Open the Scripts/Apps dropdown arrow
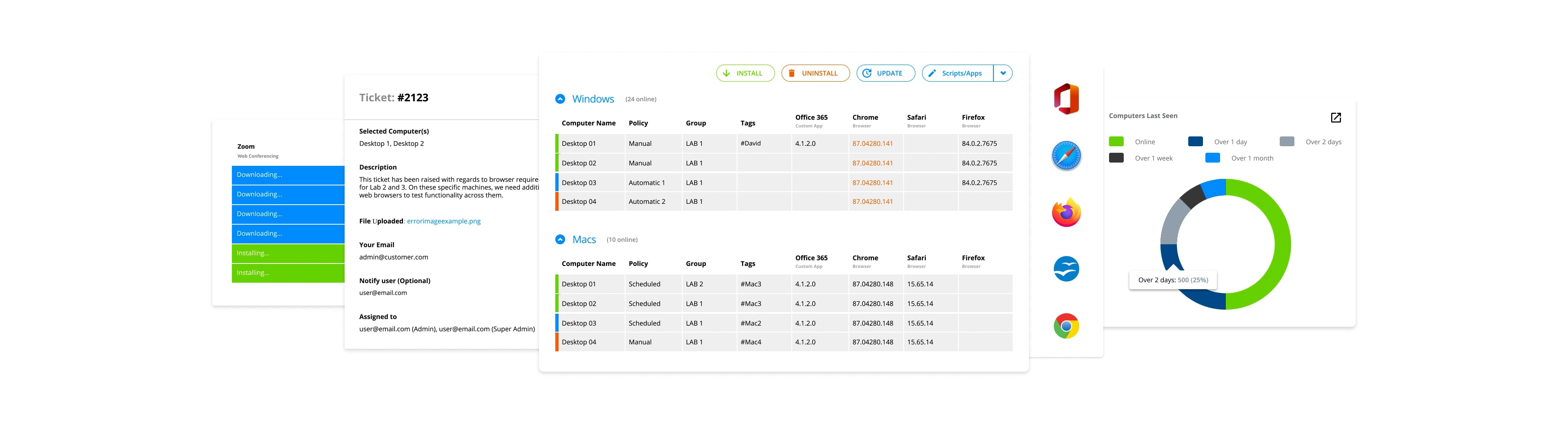The height and width of the screenshot is (424, 1568). [1002, 73]
